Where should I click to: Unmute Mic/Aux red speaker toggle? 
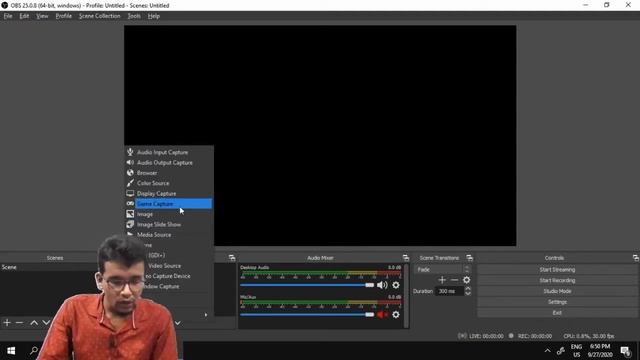(x=382, y=315)
